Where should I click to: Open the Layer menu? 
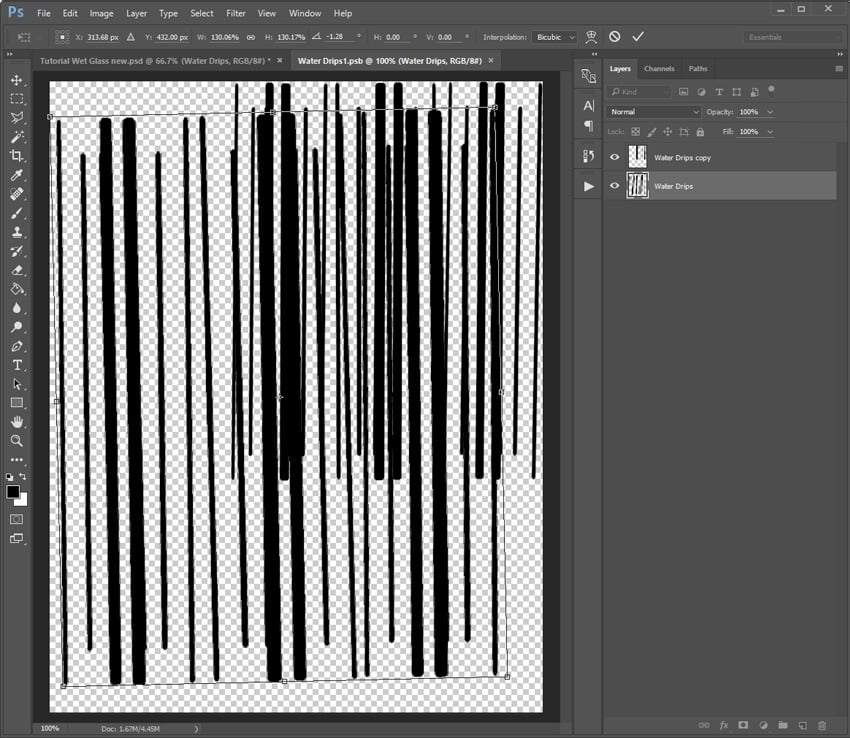click(137, 13)
